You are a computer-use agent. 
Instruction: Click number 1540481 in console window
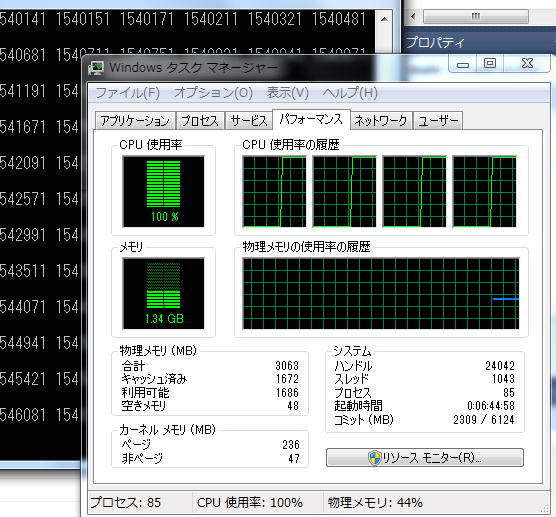[x=339, y=19]
